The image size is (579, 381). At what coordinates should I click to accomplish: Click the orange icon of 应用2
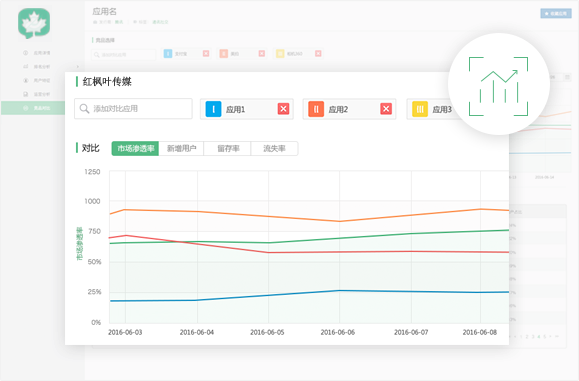point(316,109)
